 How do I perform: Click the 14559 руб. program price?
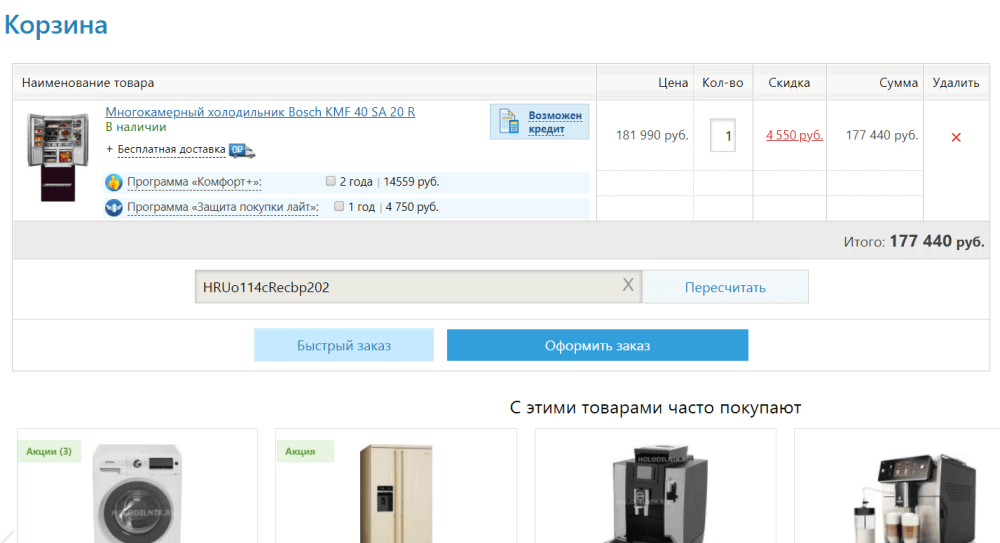coord(411,182)
